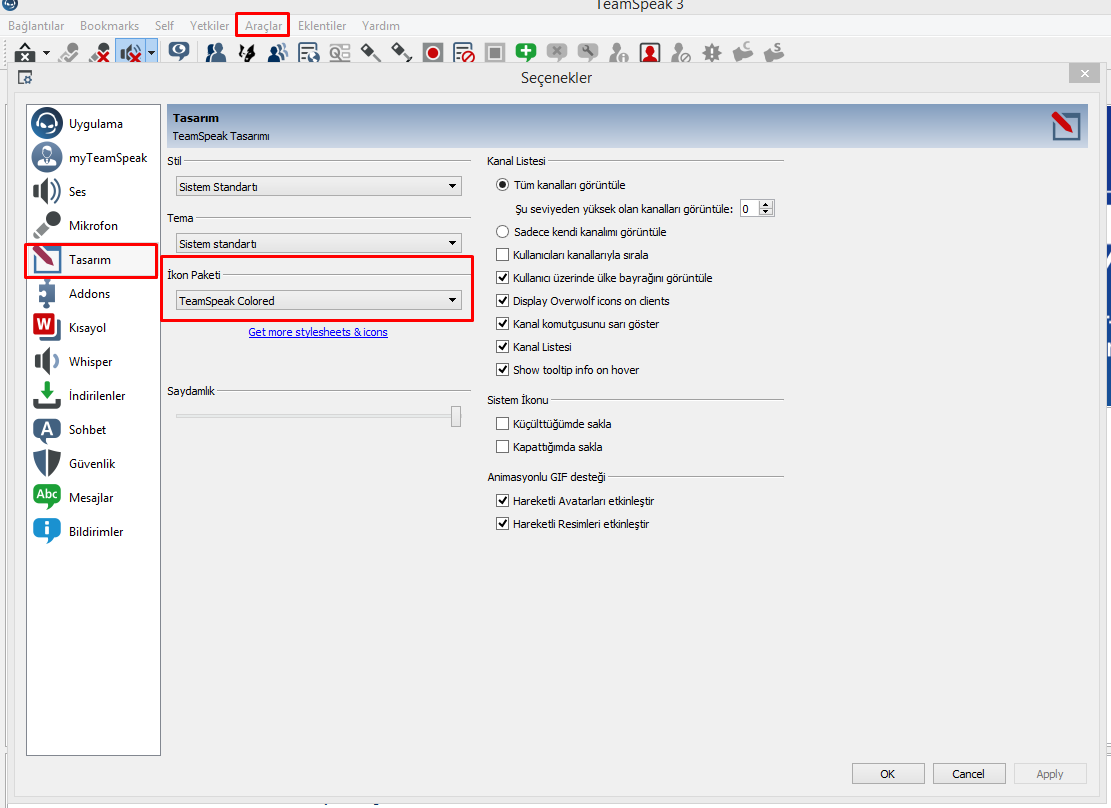Screen dimensions: 1111x808
Task: Open the mute speakers dropdown arrow
Action: pos(152,53)
